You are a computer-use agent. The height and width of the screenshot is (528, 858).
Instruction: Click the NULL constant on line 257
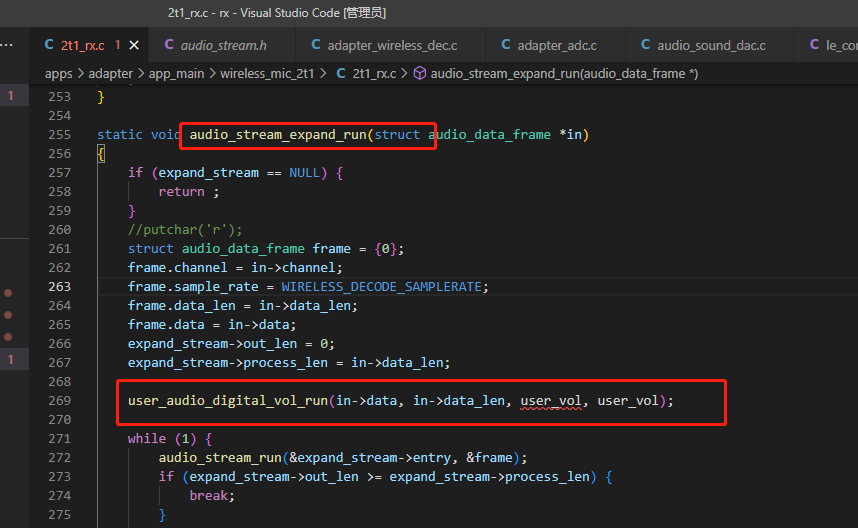(x=304, y=173)
